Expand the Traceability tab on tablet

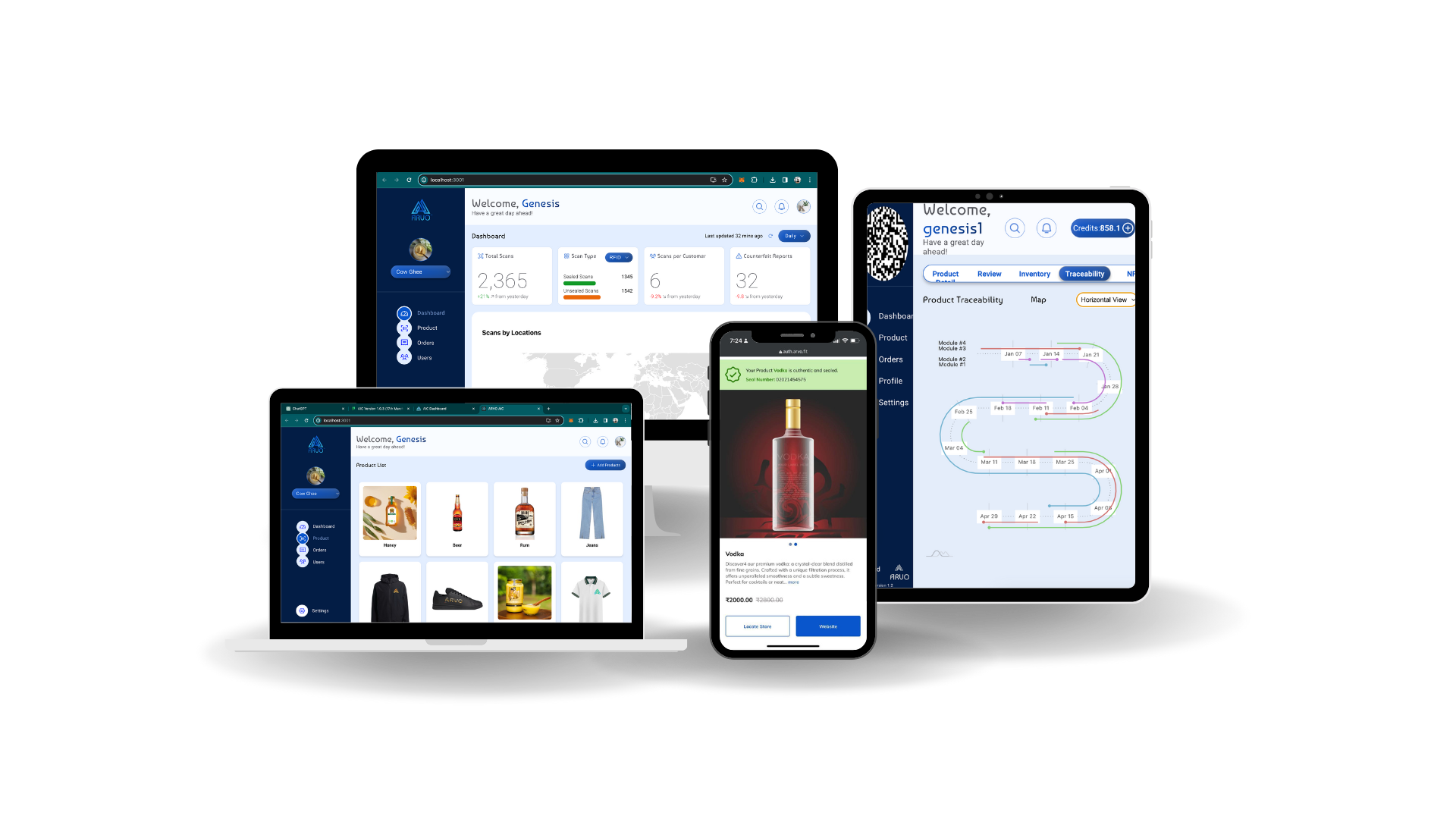click(1084, 273)
